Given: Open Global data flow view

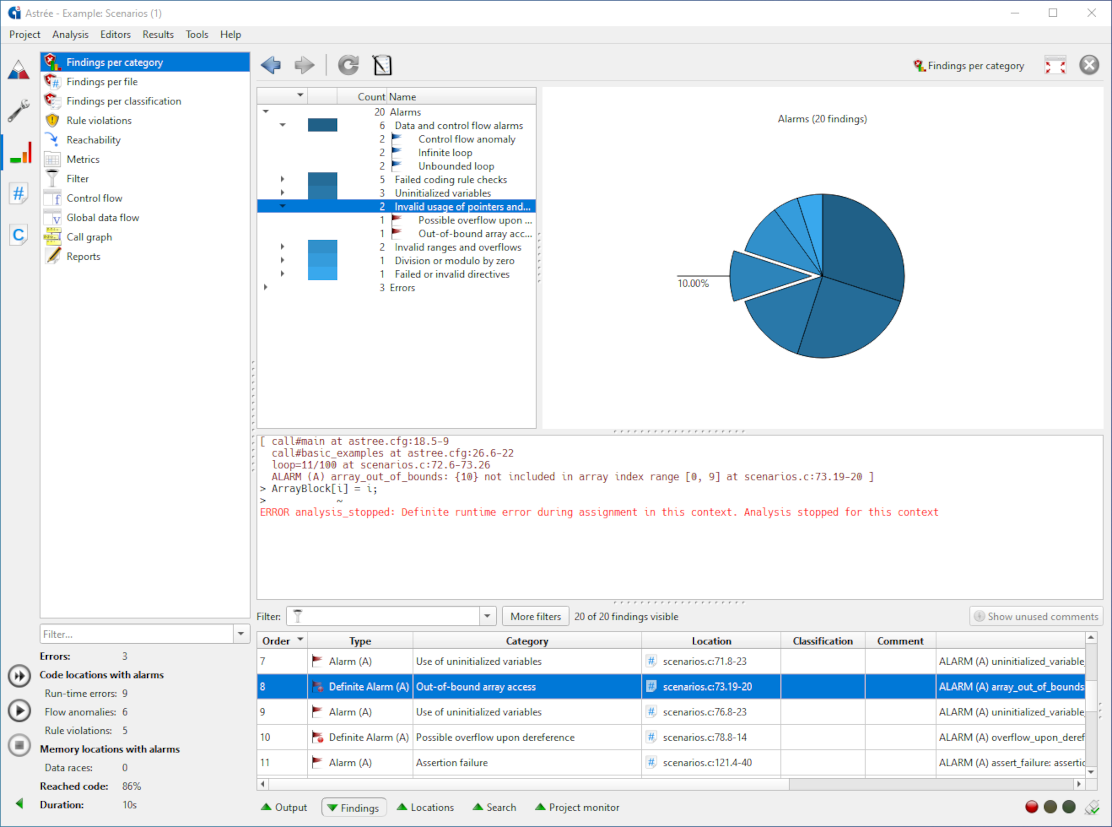Looking at the screenshot, I should coord(145,218).
